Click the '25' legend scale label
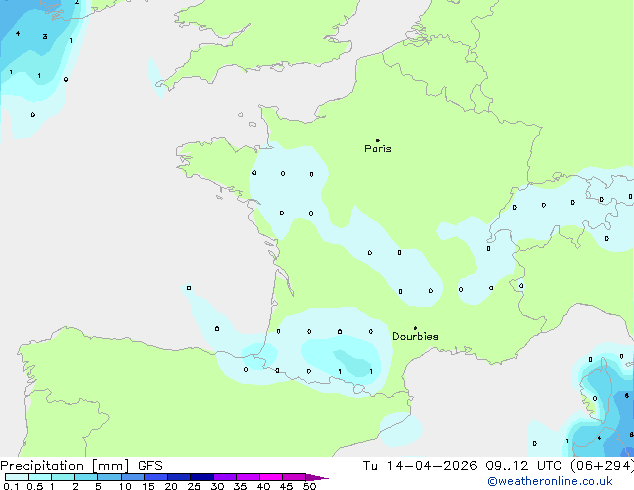Image resolution: width=634 pixels, height=490 pixels. point(194,486)
